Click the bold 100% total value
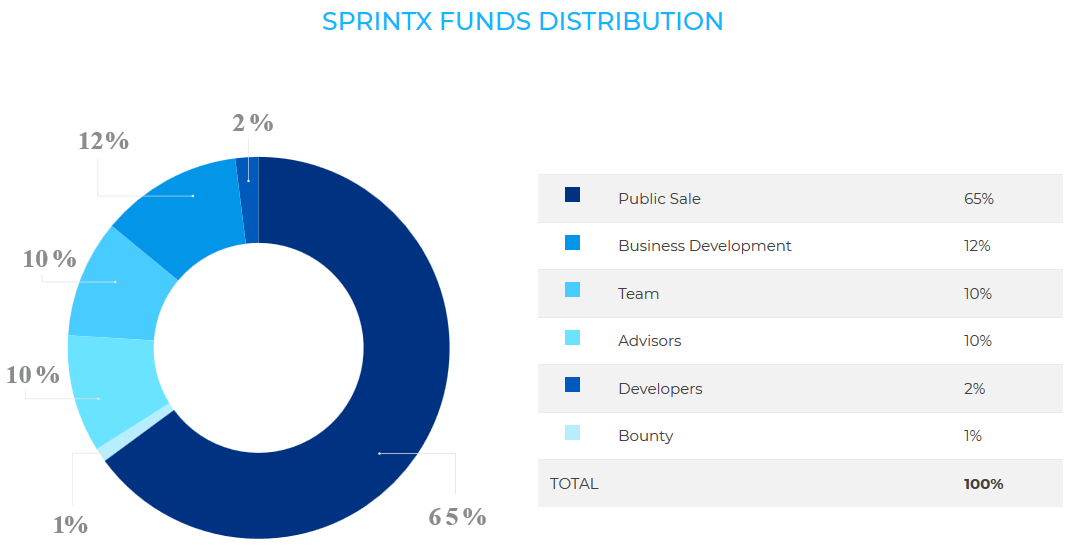Screen dimensions: 1070x551 point(983,484)
